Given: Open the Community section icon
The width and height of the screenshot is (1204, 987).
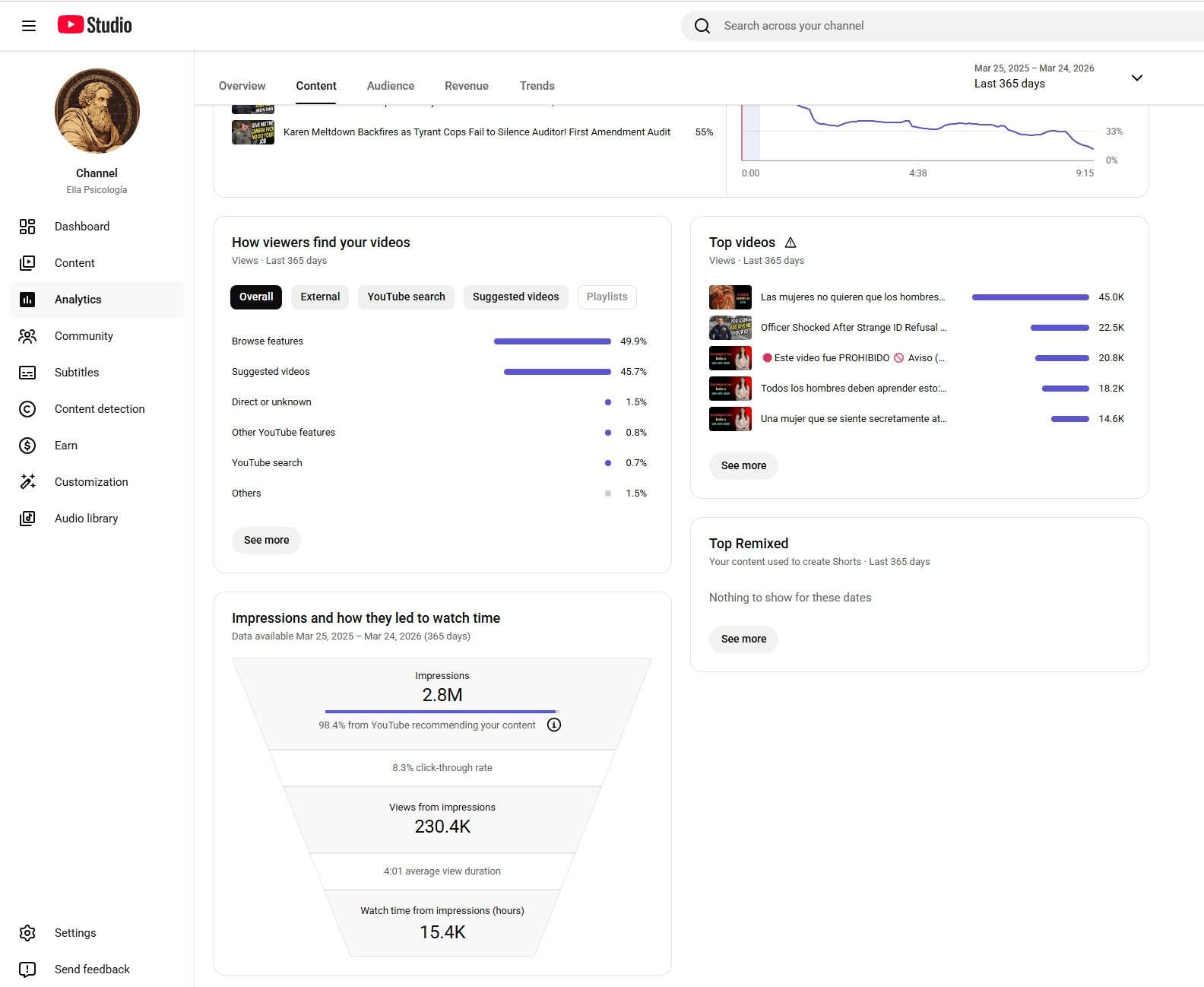Looking at the screenshot, I should 27,336.
